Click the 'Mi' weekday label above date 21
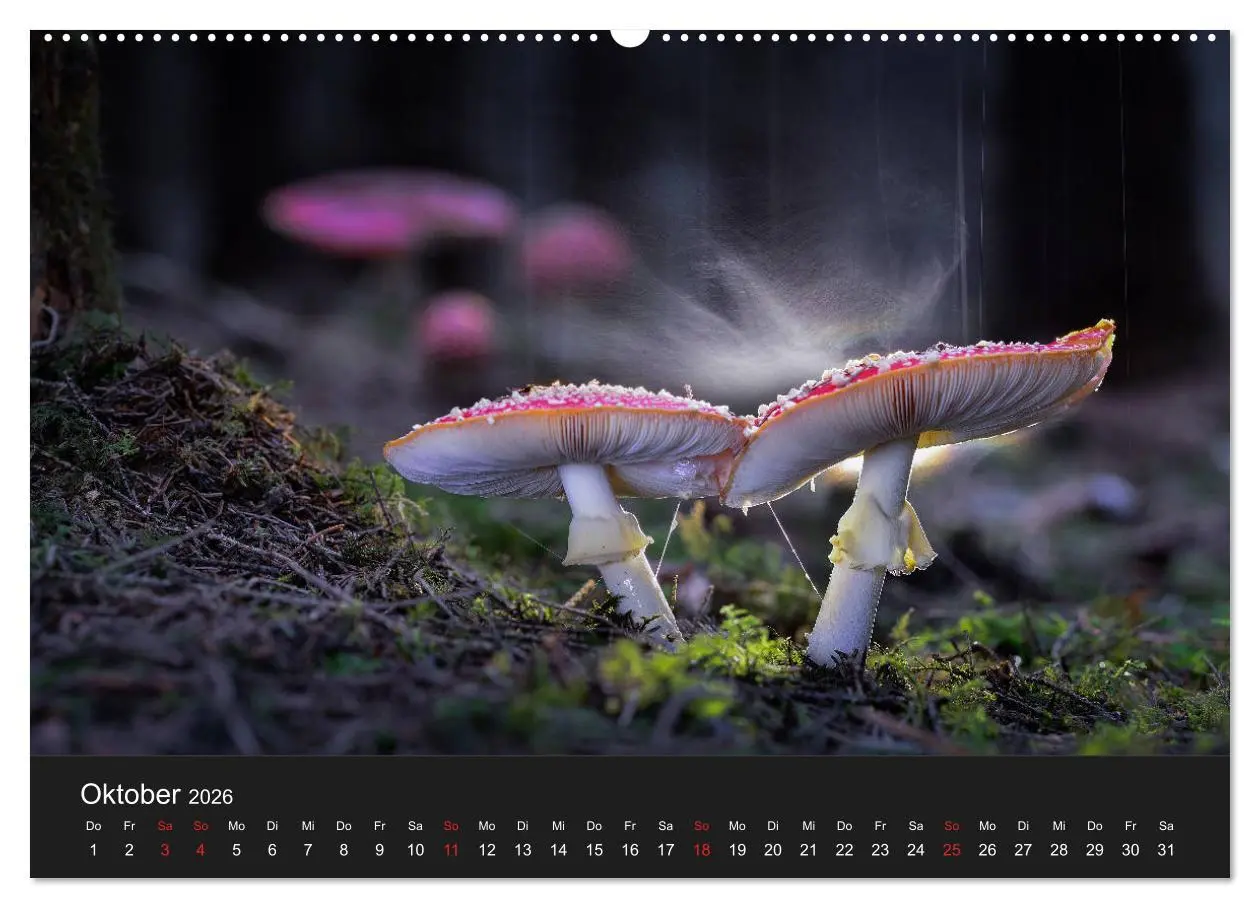The width and height of the screenshot is (1260, 908). tap(809, 826)
